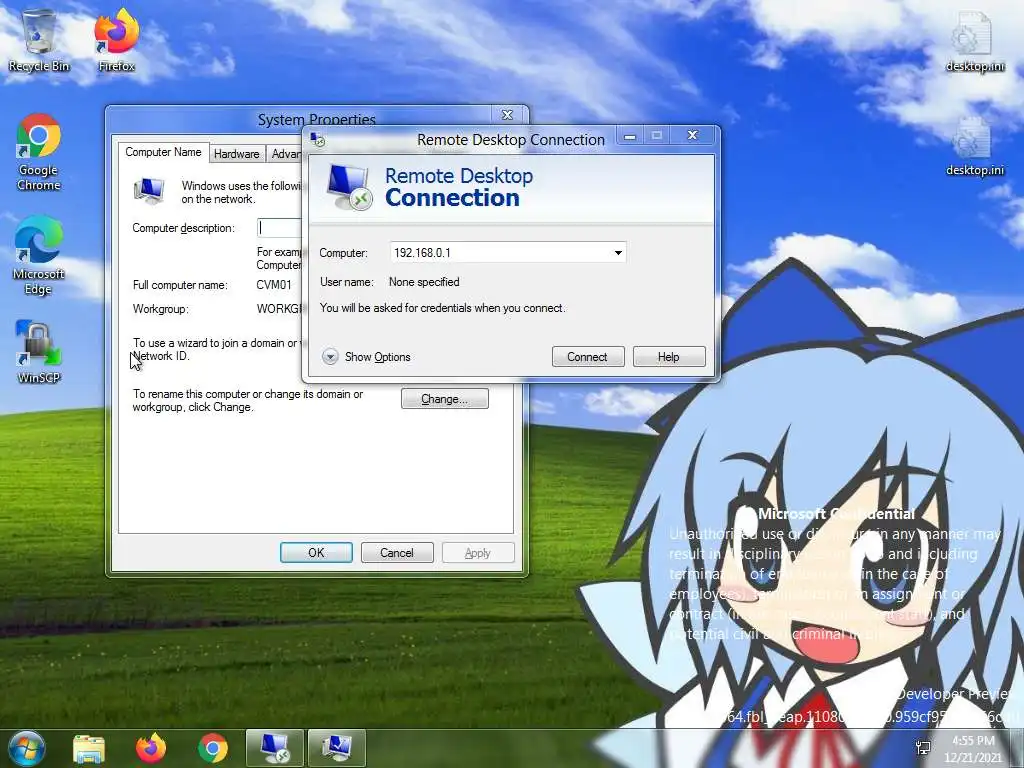Viewport: 1024px width, 768px height.
Task: Switch to the Hardware tab
Action: click(236, 154)
